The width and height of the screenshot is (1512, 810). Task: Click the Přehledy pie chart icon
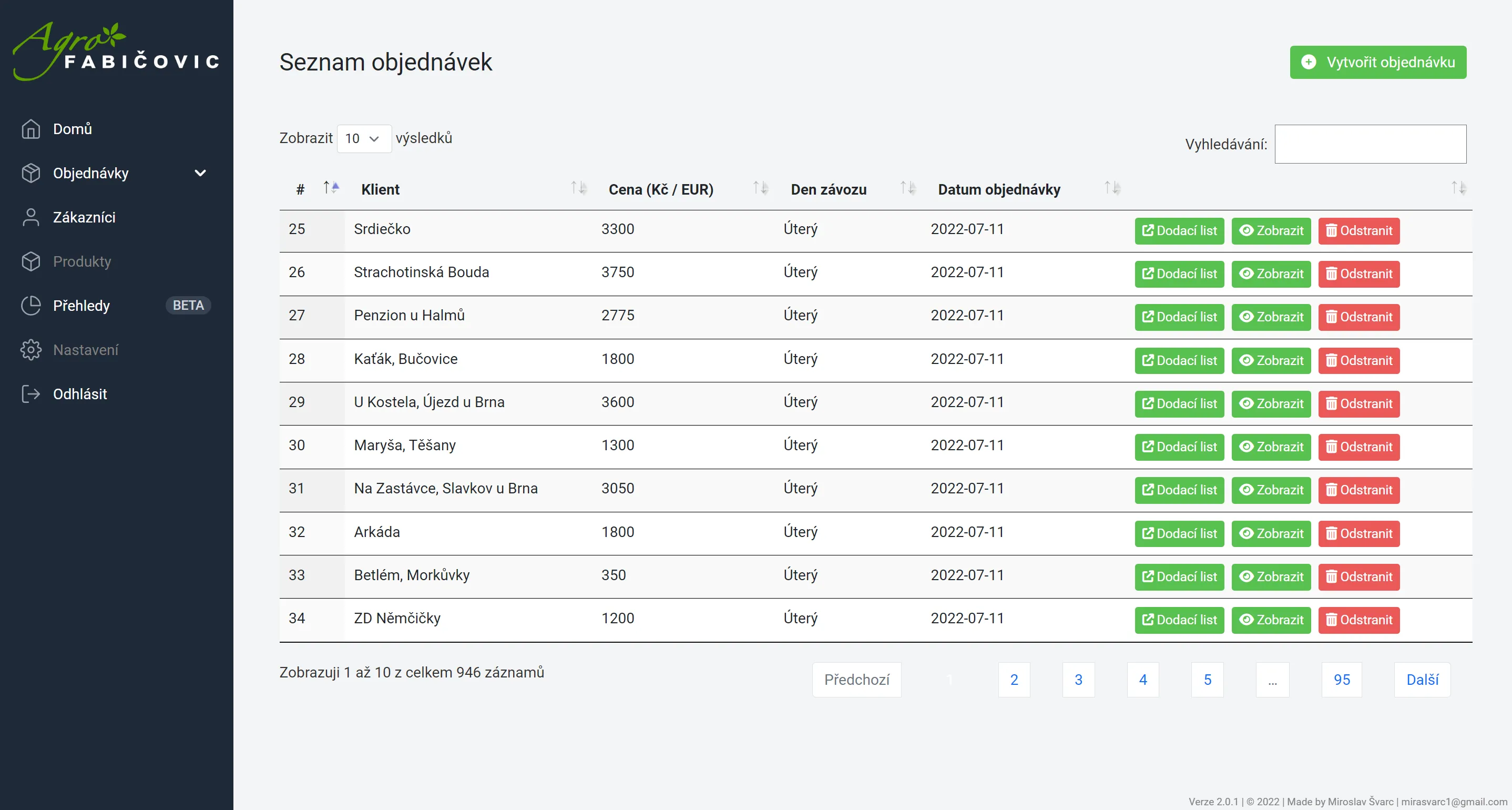point(30,306)
